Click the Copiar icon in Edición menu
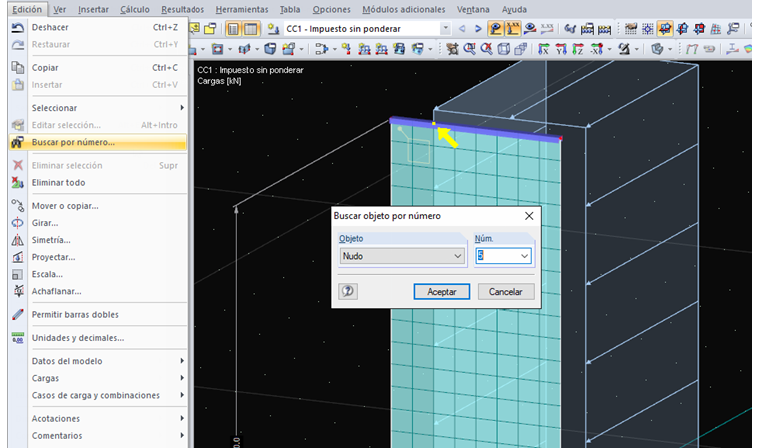 17,68
